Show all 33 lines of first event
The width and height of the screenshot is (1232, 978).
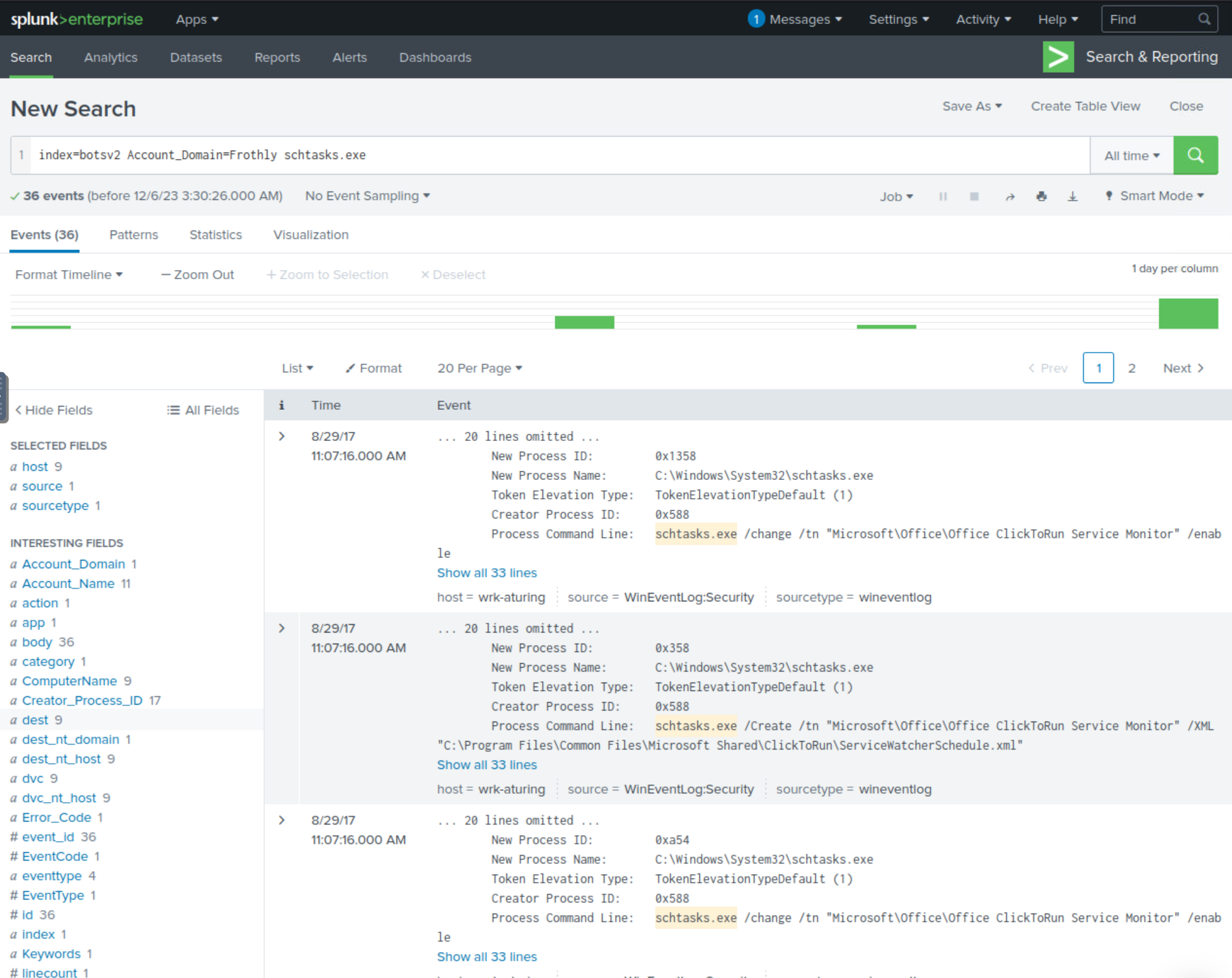(x=487, y=573)
